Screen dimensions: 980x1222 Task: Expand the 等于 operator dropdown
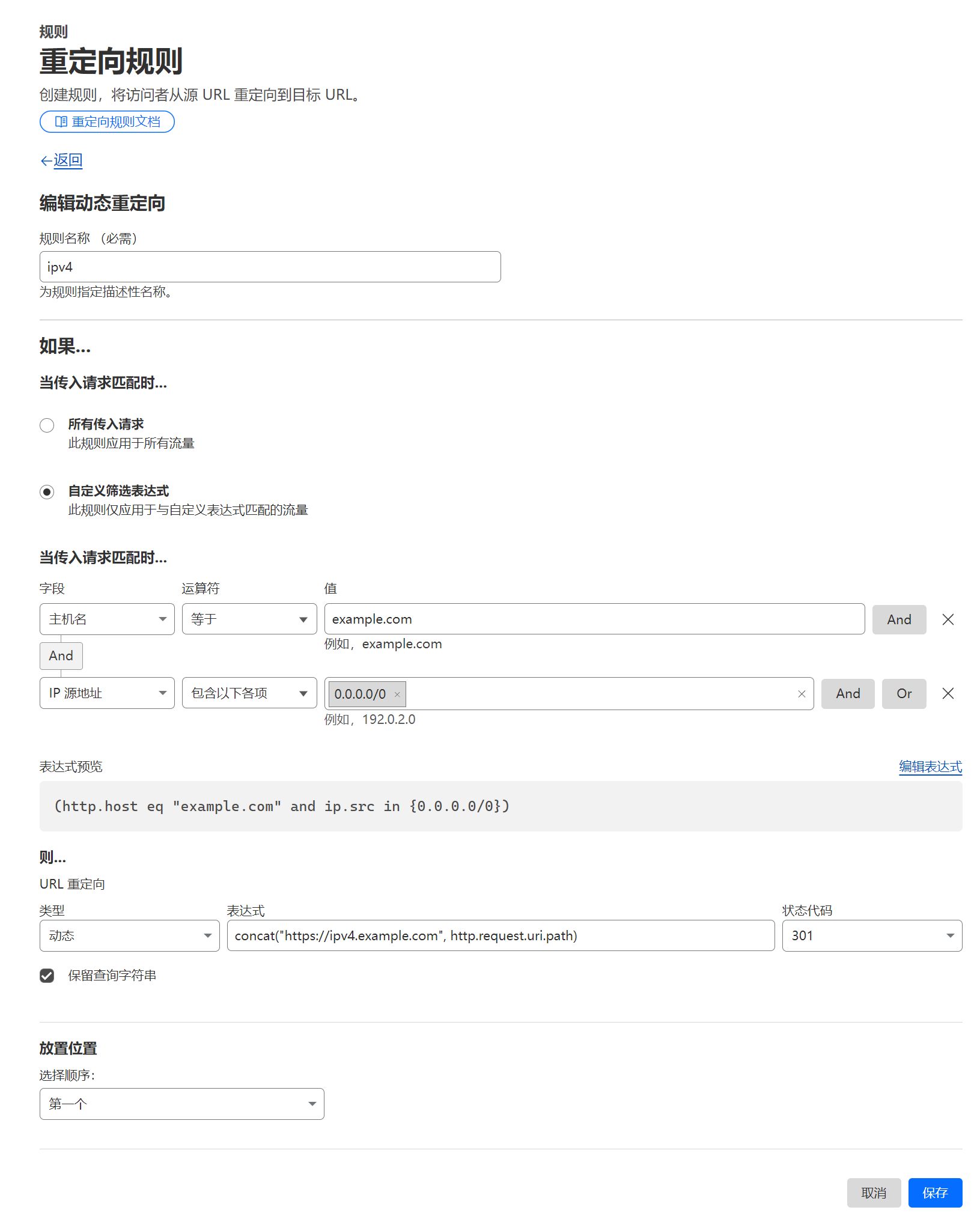[249, 619]
